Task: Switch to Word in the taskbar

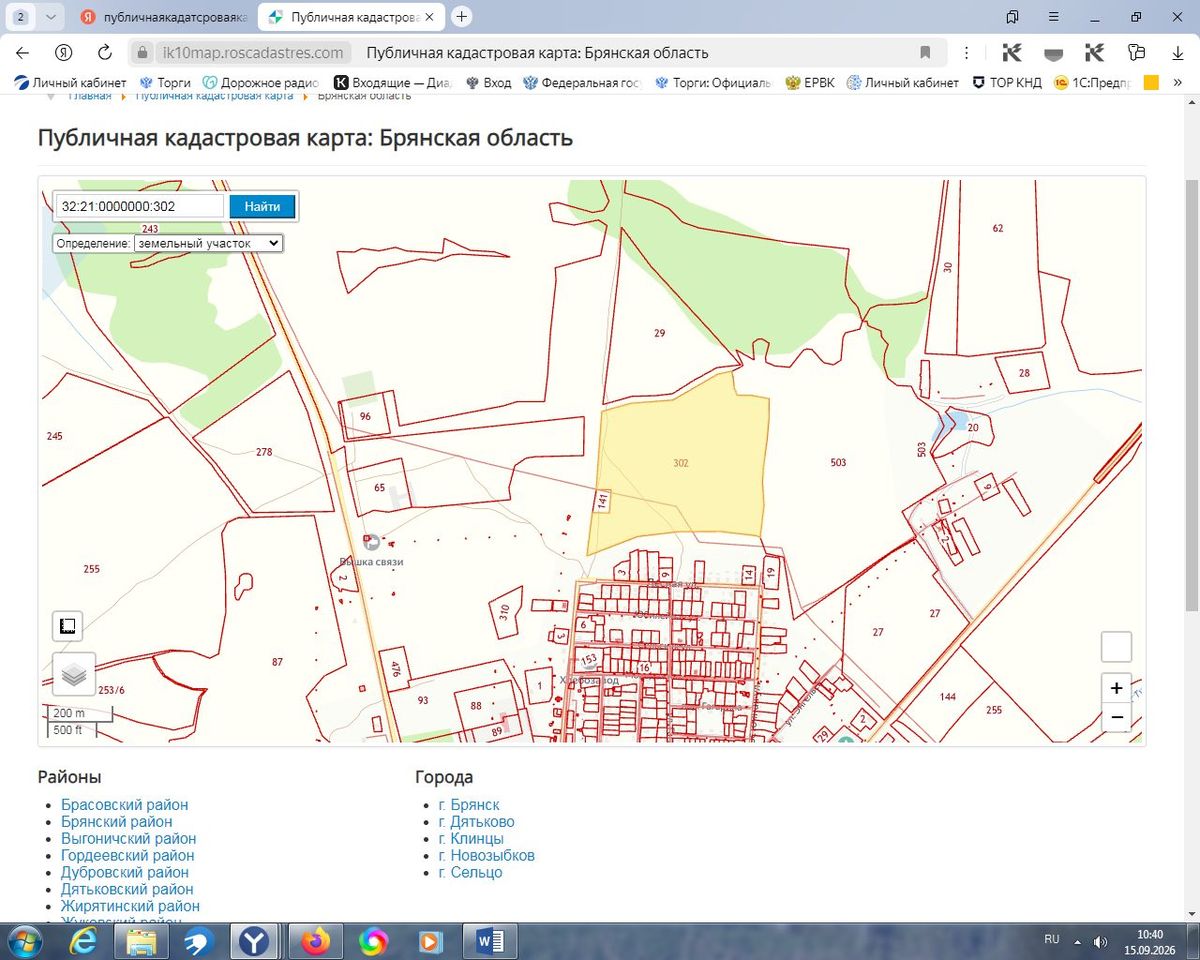Action: pyautogui.click(x=490, y=941)
